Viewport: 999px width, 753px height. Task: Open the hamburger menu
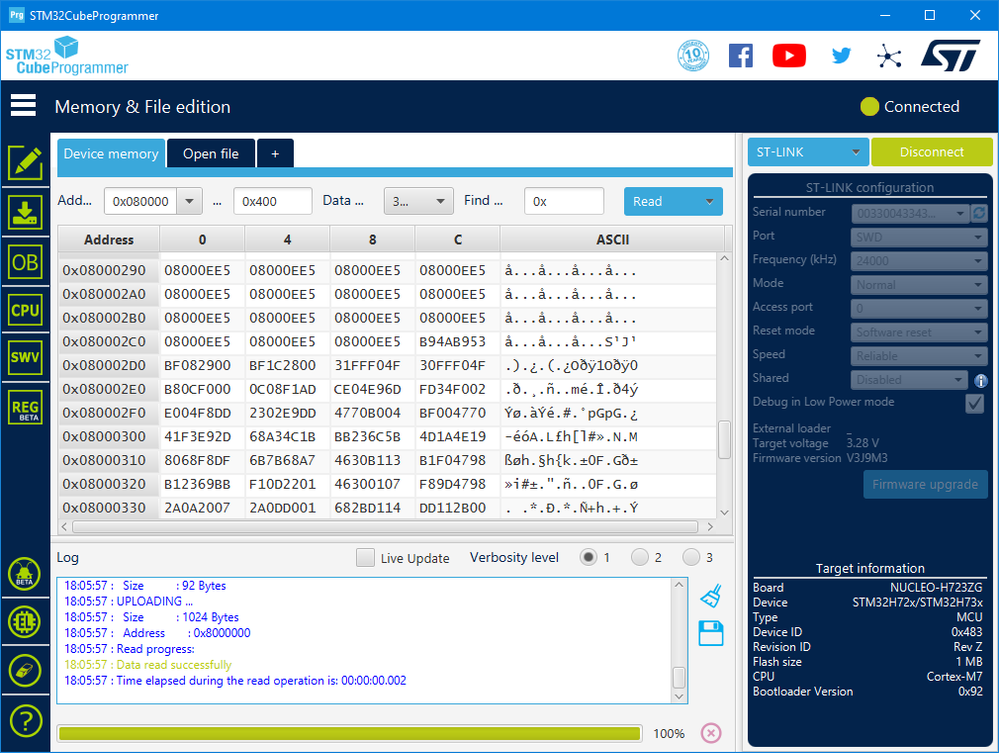(x=23, y=106)
